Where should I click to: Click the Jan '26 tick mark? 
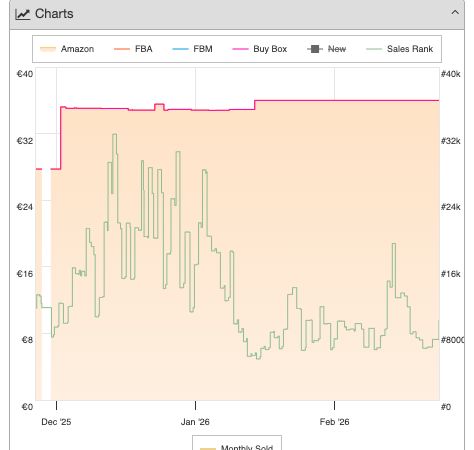pos(195,405)
